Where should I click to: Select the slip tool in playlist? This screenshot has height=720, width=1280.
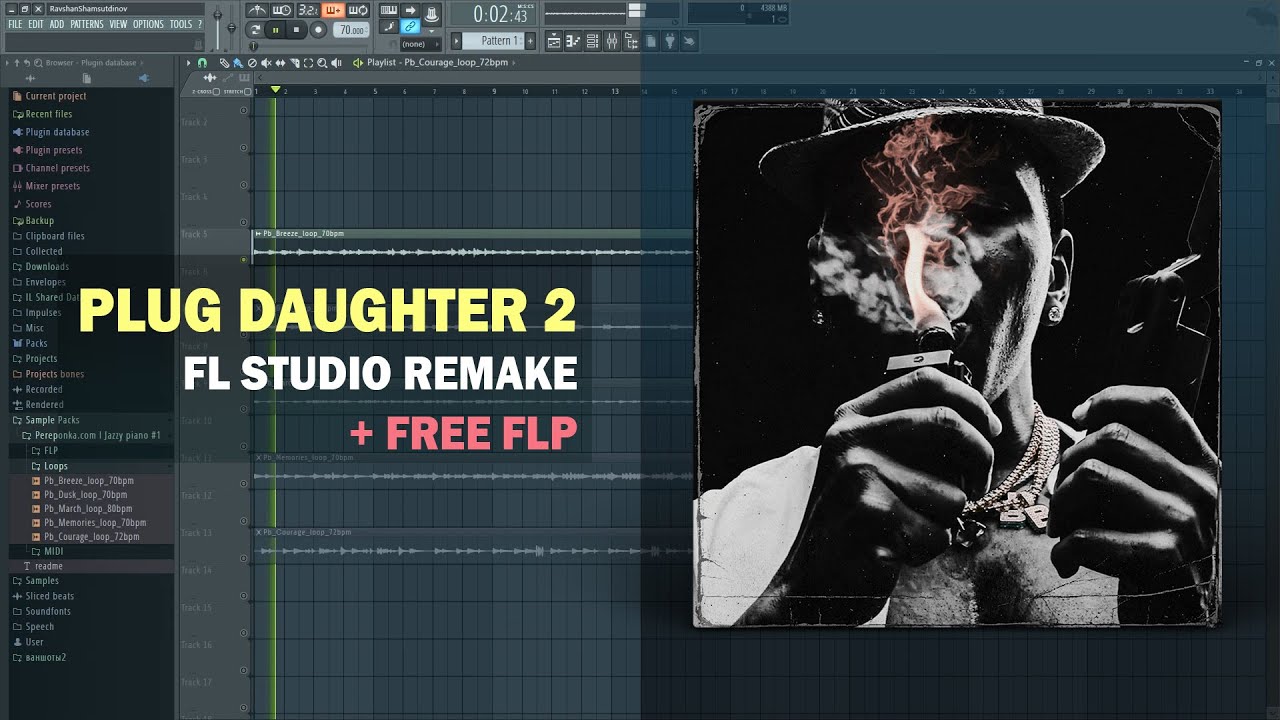pyautogui.click(x=280, y=62)
